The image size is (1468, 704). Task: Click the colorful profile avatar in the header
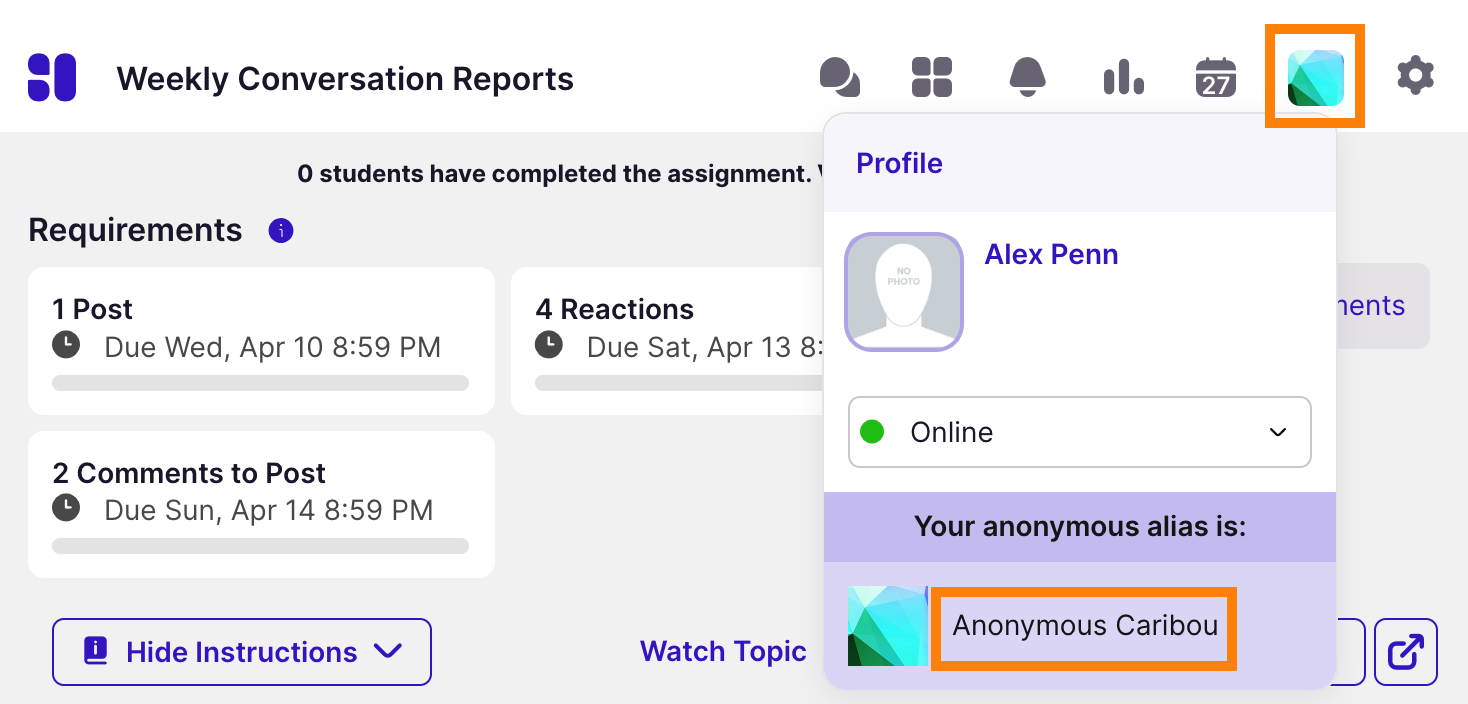[x=1315, y=77]
